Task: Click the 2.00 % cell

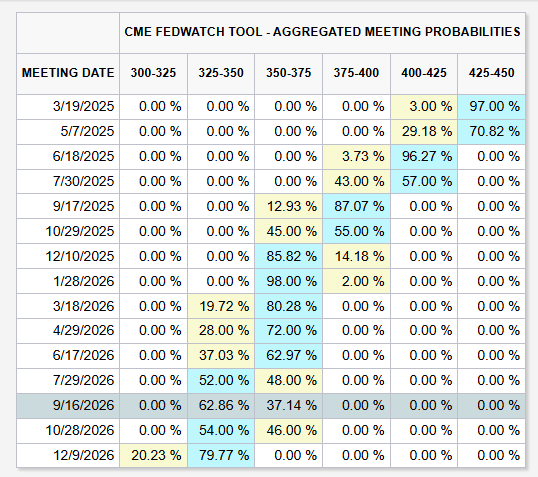Action: [x=356, y=281]
